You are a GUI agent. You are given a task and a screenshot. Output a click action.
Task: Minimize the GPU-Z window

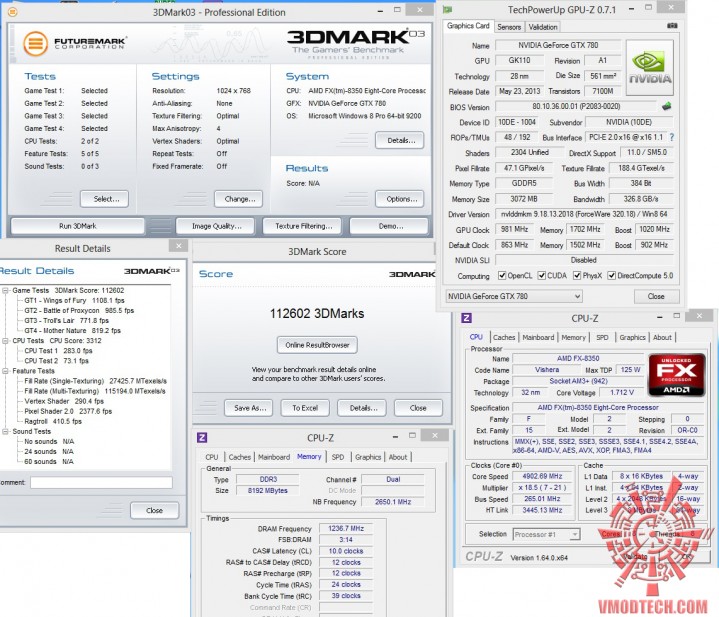(x=631, y=9)
